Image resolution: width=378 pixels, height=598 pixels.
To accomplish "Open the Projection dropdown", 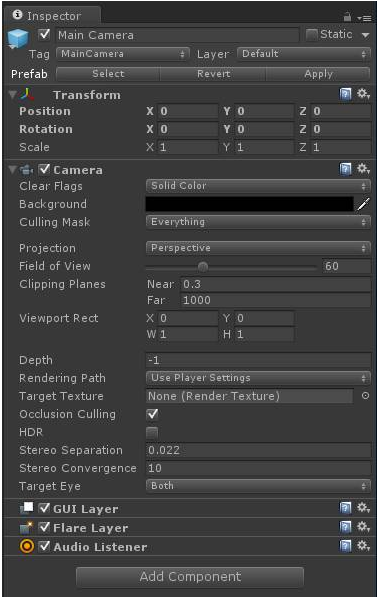I will [x=258, y=248].
